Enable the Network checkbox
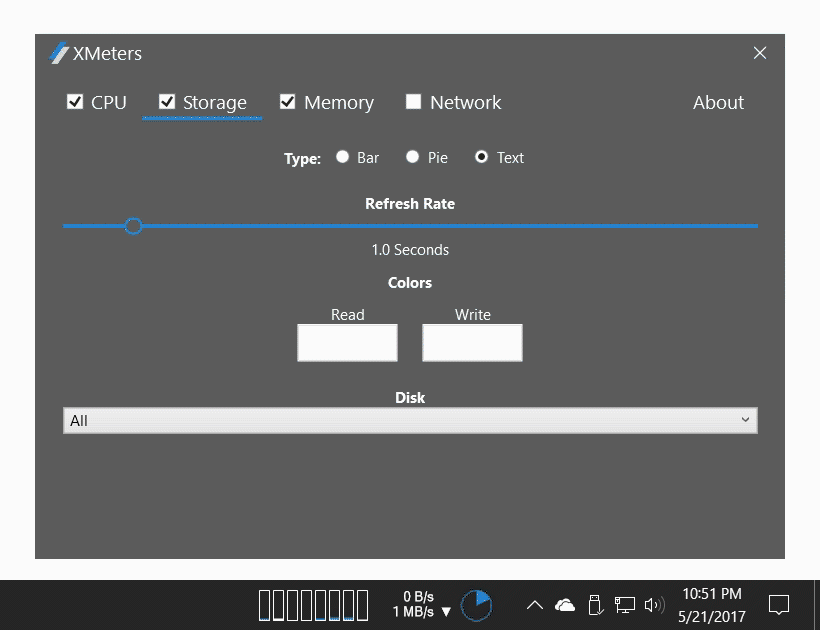820x630 pixels. (x=413, y=102)
